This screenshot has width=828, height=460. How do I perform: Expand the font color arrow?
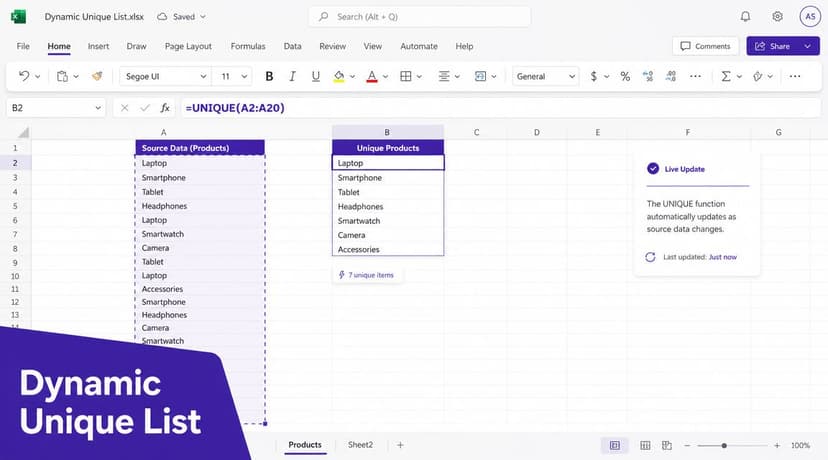click(385, 77)
